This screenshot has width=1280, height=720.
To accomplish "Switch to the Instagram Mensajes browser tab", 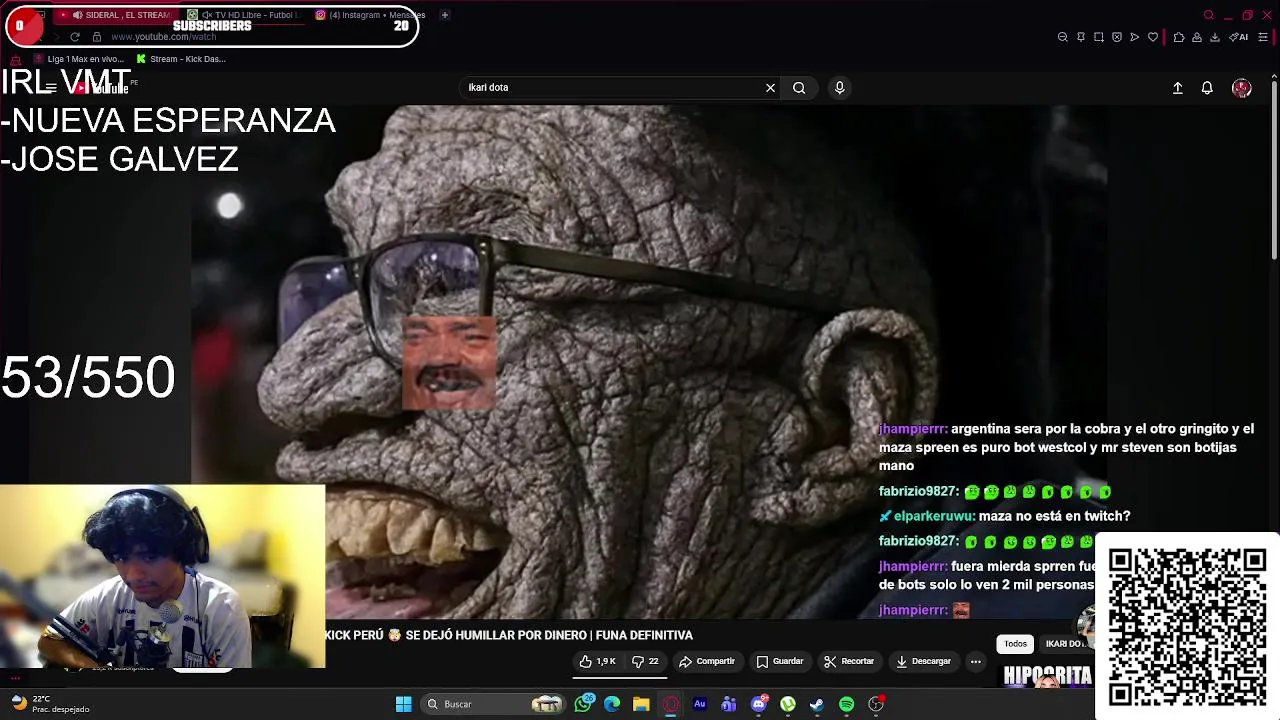I will (x=370, y=15).
